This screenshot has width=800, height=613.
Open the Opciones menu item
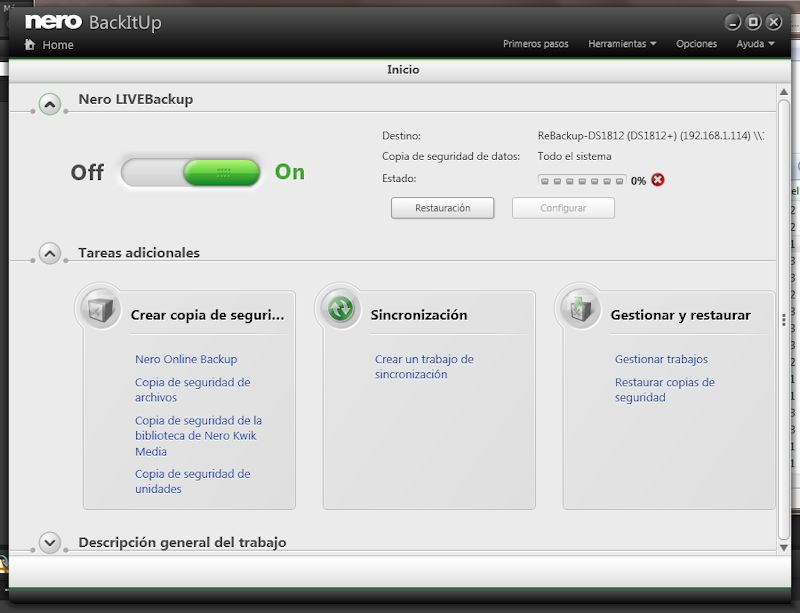696,44
